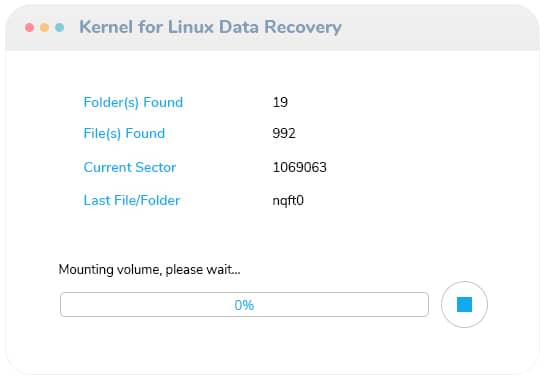Click the last file name nqft0
Viewport: 545px width, 380px height.
(288, 201)
